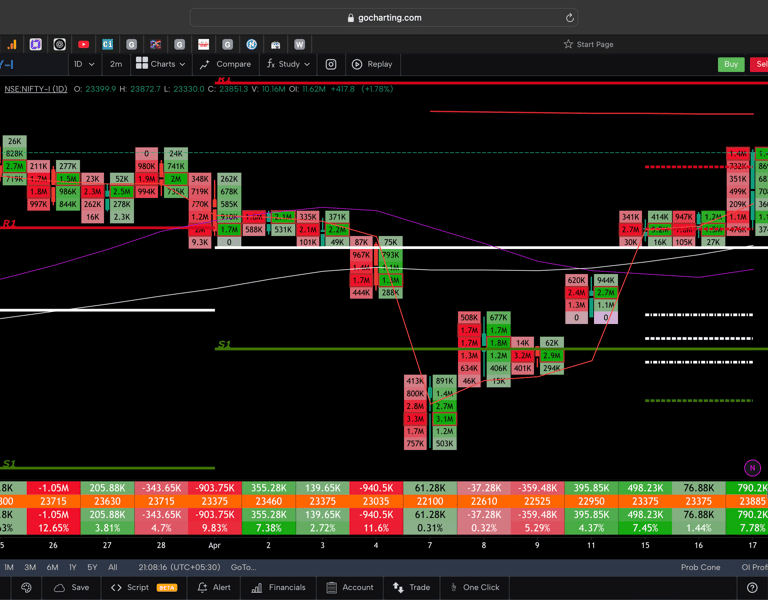Open the 1D timeframe dropdown
This screenshot has width=768, height=600.
[x=84, y=64]
